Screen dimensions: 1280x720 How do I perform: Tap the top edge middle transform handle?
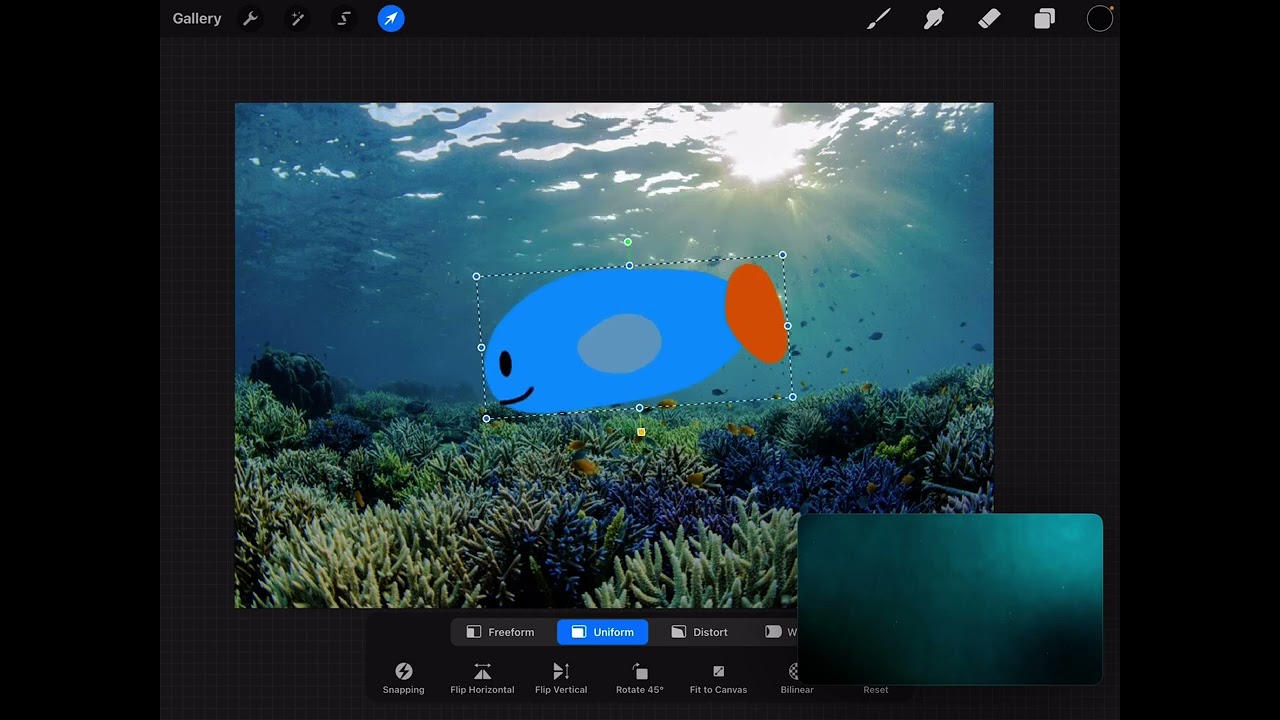[x=629, y=265]
